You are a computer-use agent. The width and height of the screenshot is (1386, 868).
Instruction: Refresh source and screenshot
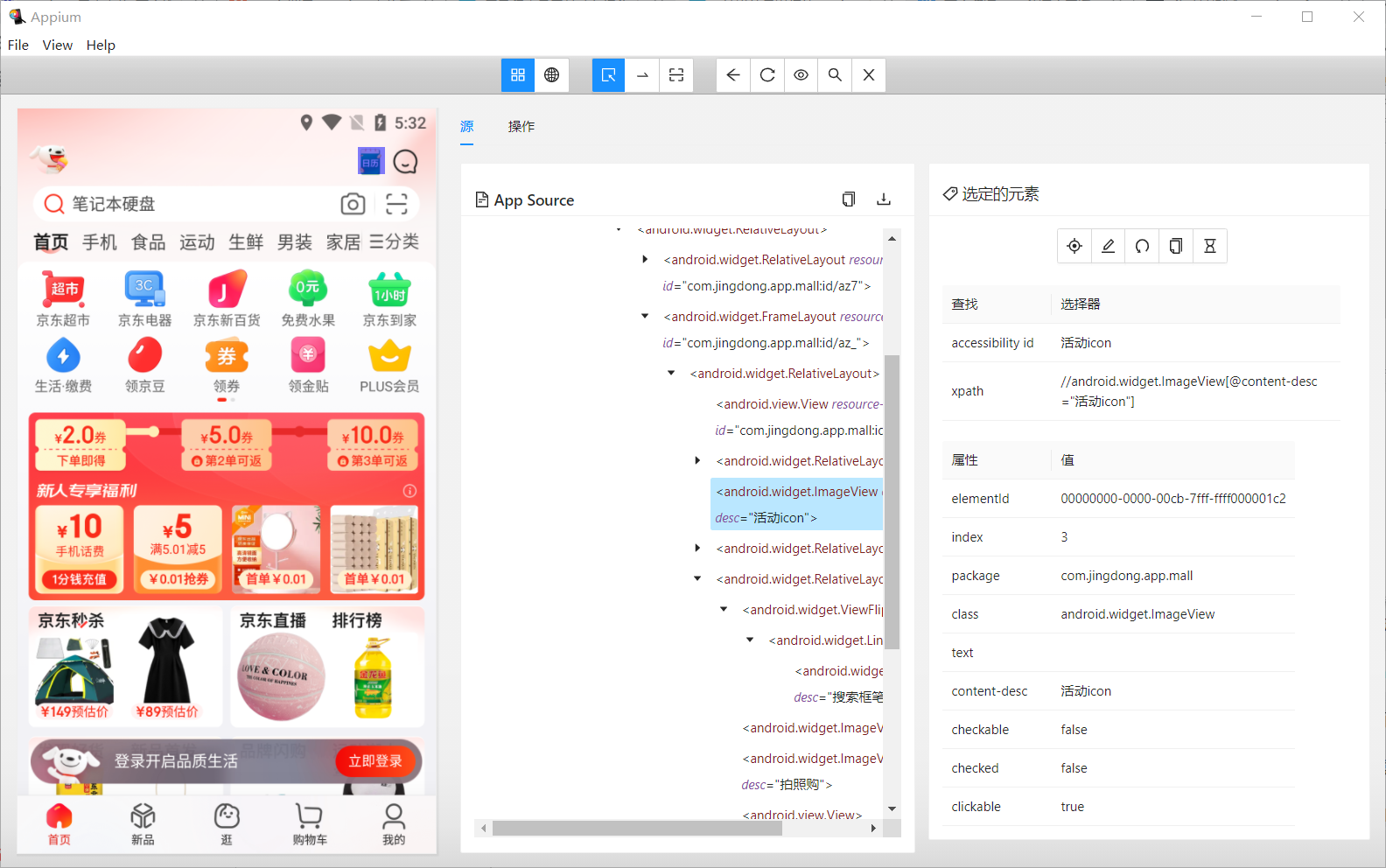click(767, 75)
